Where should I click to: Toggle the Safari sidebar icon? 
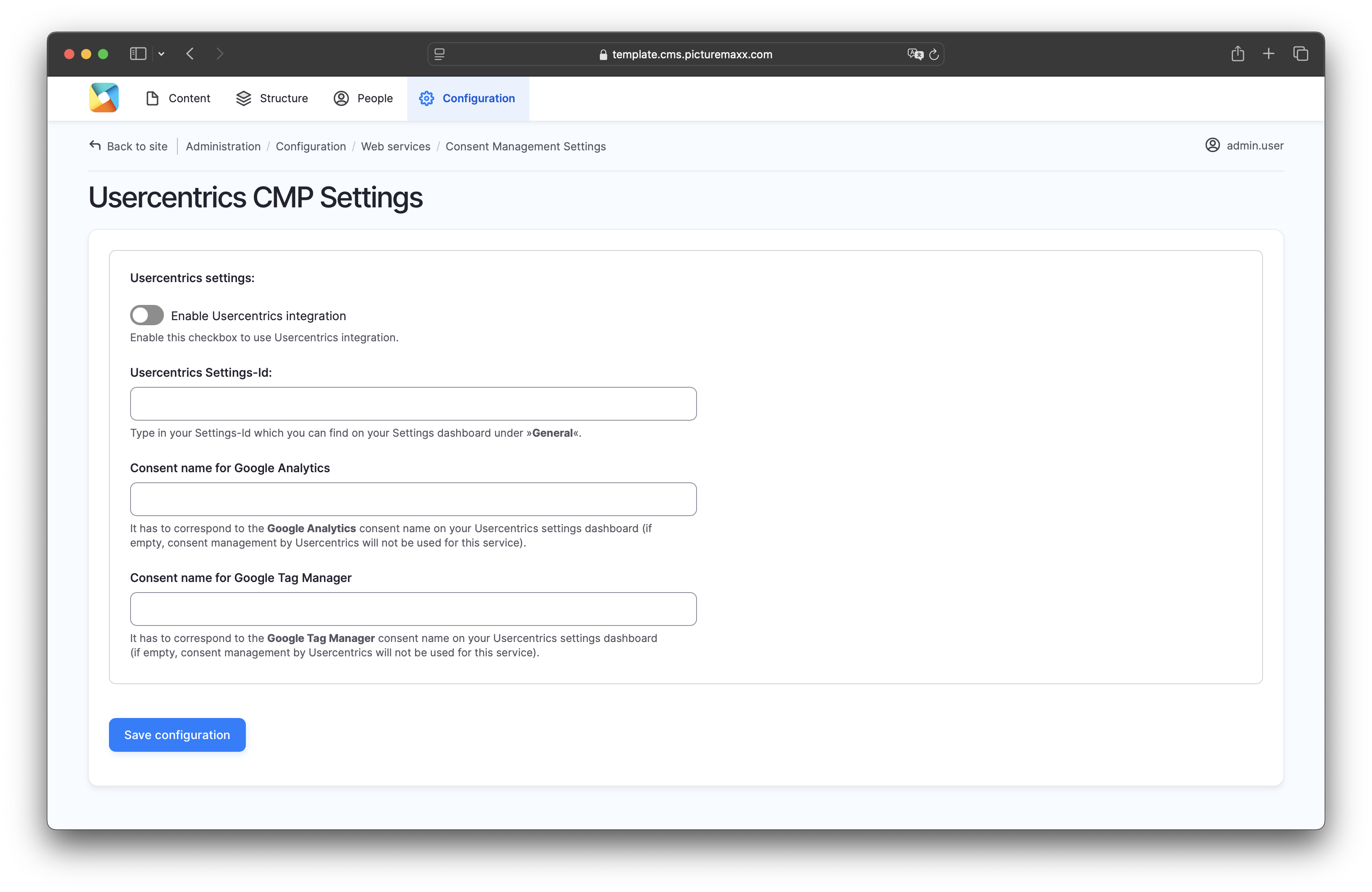coord(138,54)
